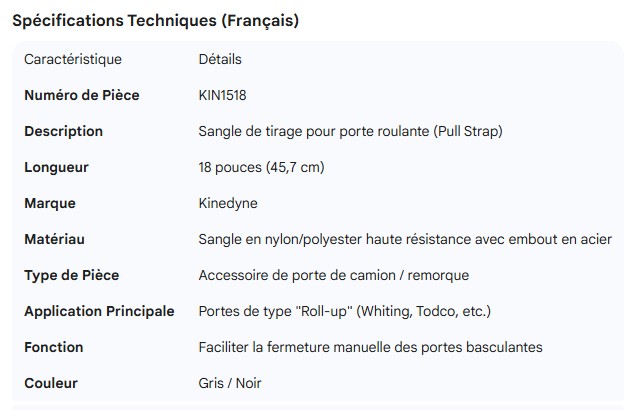
Task: Click the "Spécifications Techniques (Français)" heading
Action: click(x=155, y=20)
